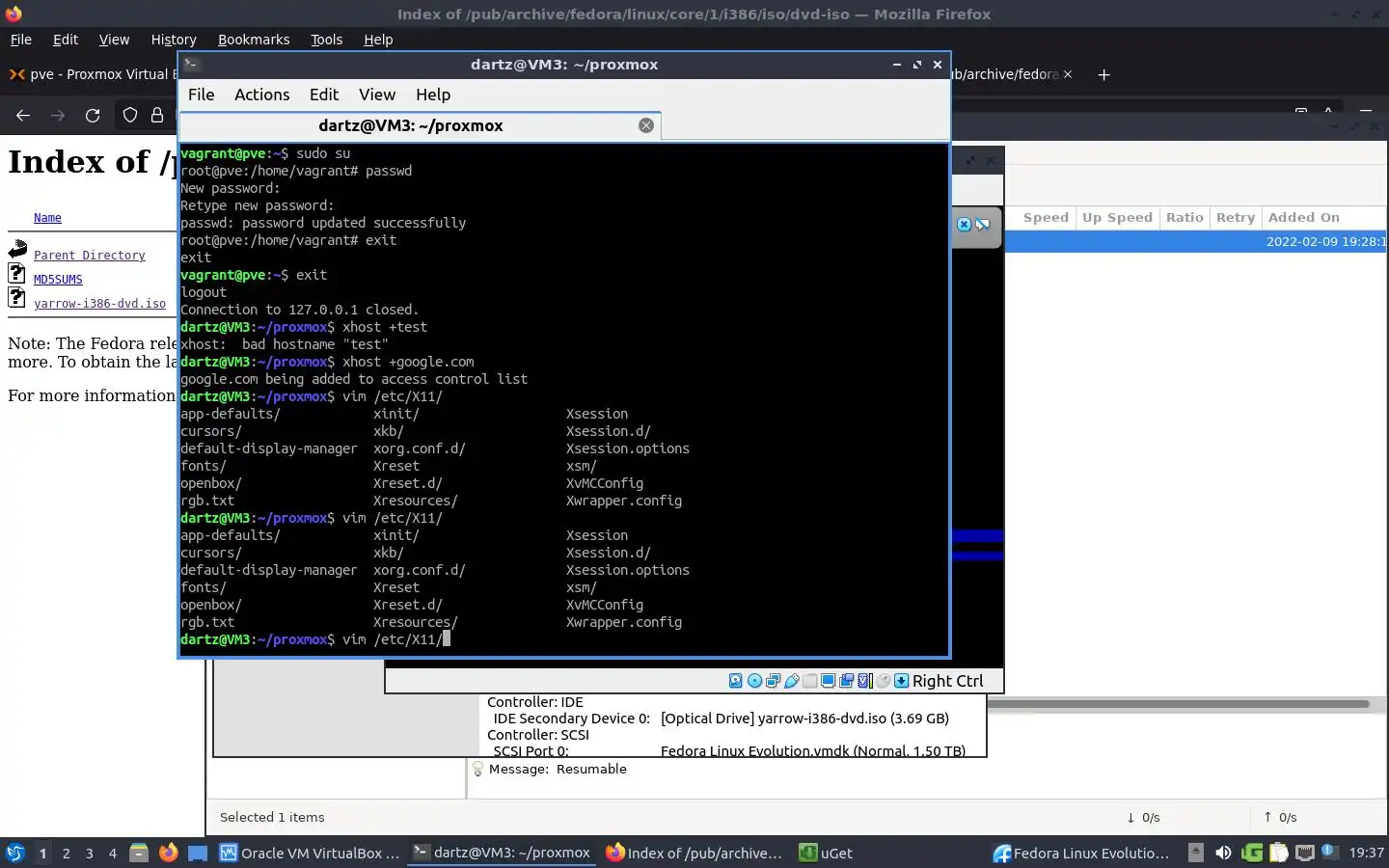Click the Up Speed column header

pos(1117,218)
